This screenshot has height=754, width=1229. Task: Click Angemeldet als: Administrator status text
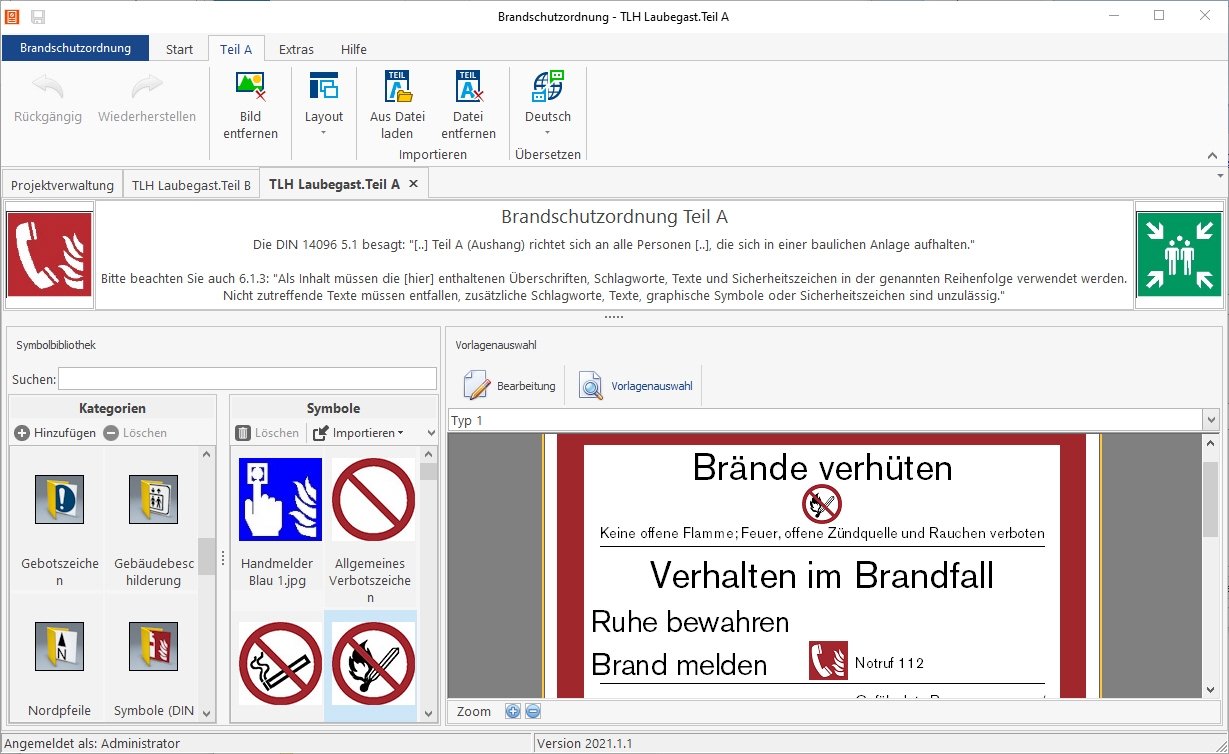(x=93, y=743)
